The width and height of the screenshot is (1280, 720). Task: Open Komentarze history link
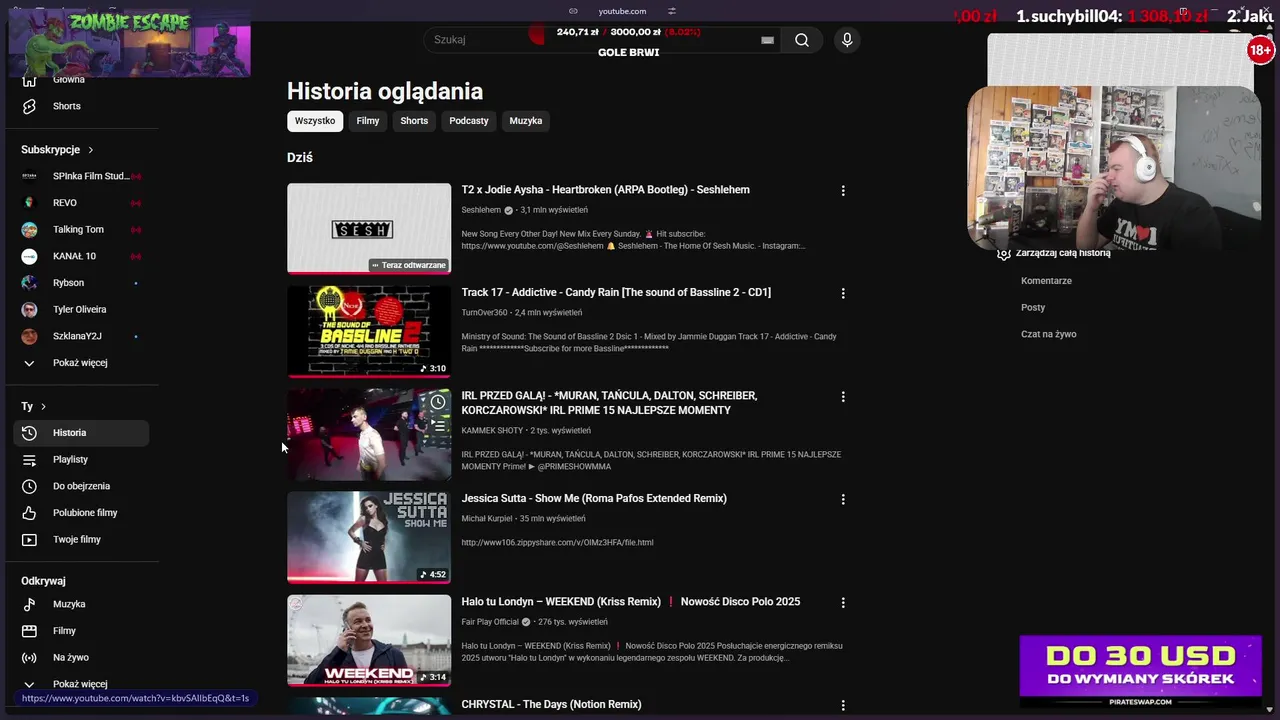pos(1046,281)
